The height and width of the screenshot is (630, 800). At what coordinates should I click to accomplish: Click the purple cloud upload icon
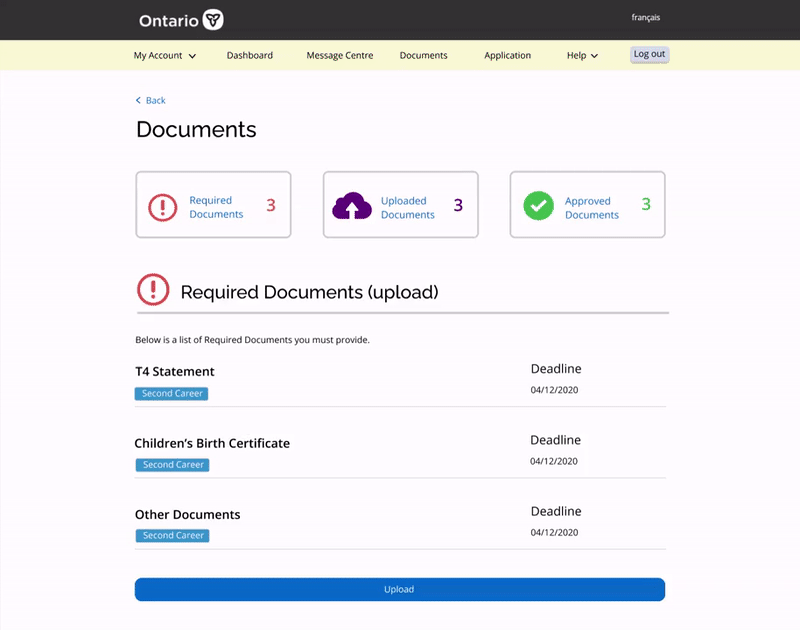pyautogui.click(x=352, y=206)
